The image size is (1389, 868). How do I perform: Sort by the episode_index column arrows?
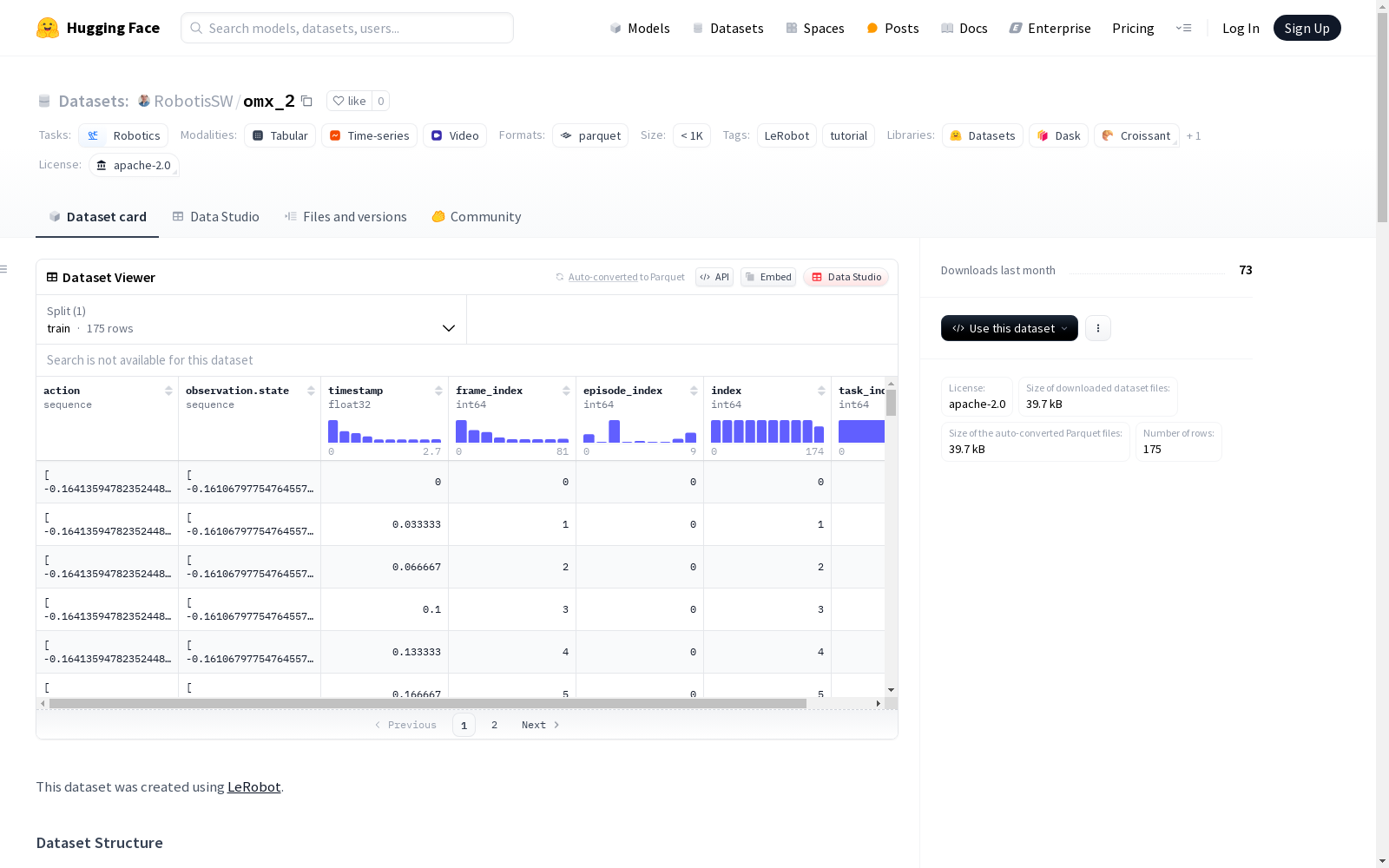coord(694,391)
